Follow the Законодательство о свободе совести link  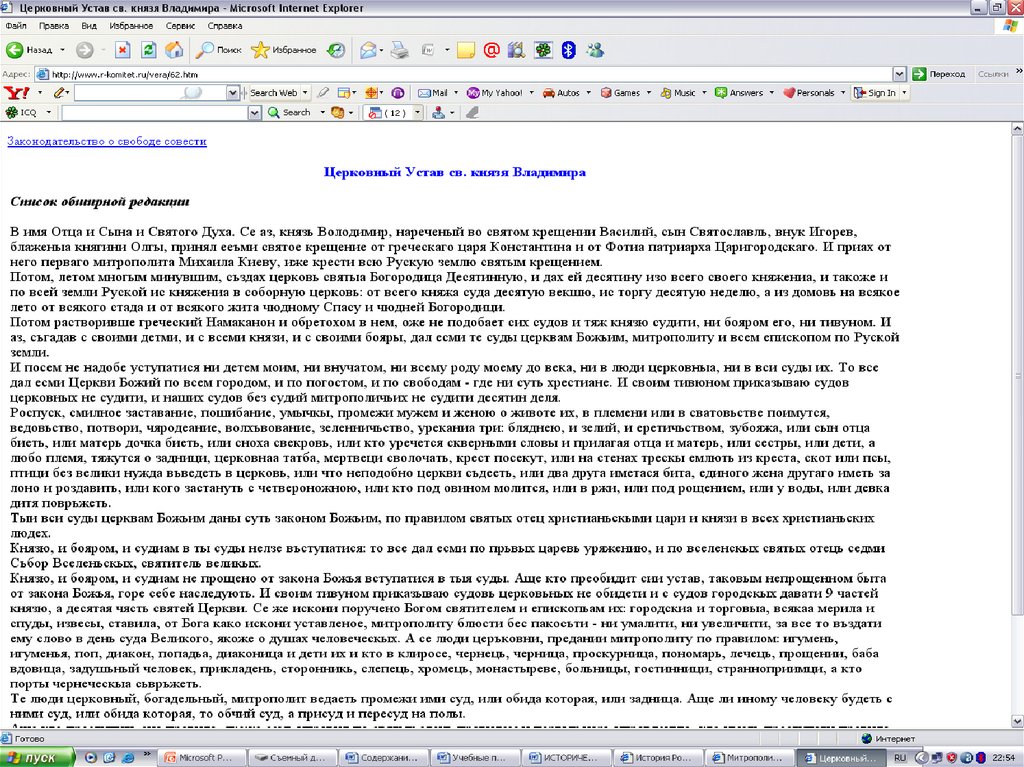click(x=107, y=142)
